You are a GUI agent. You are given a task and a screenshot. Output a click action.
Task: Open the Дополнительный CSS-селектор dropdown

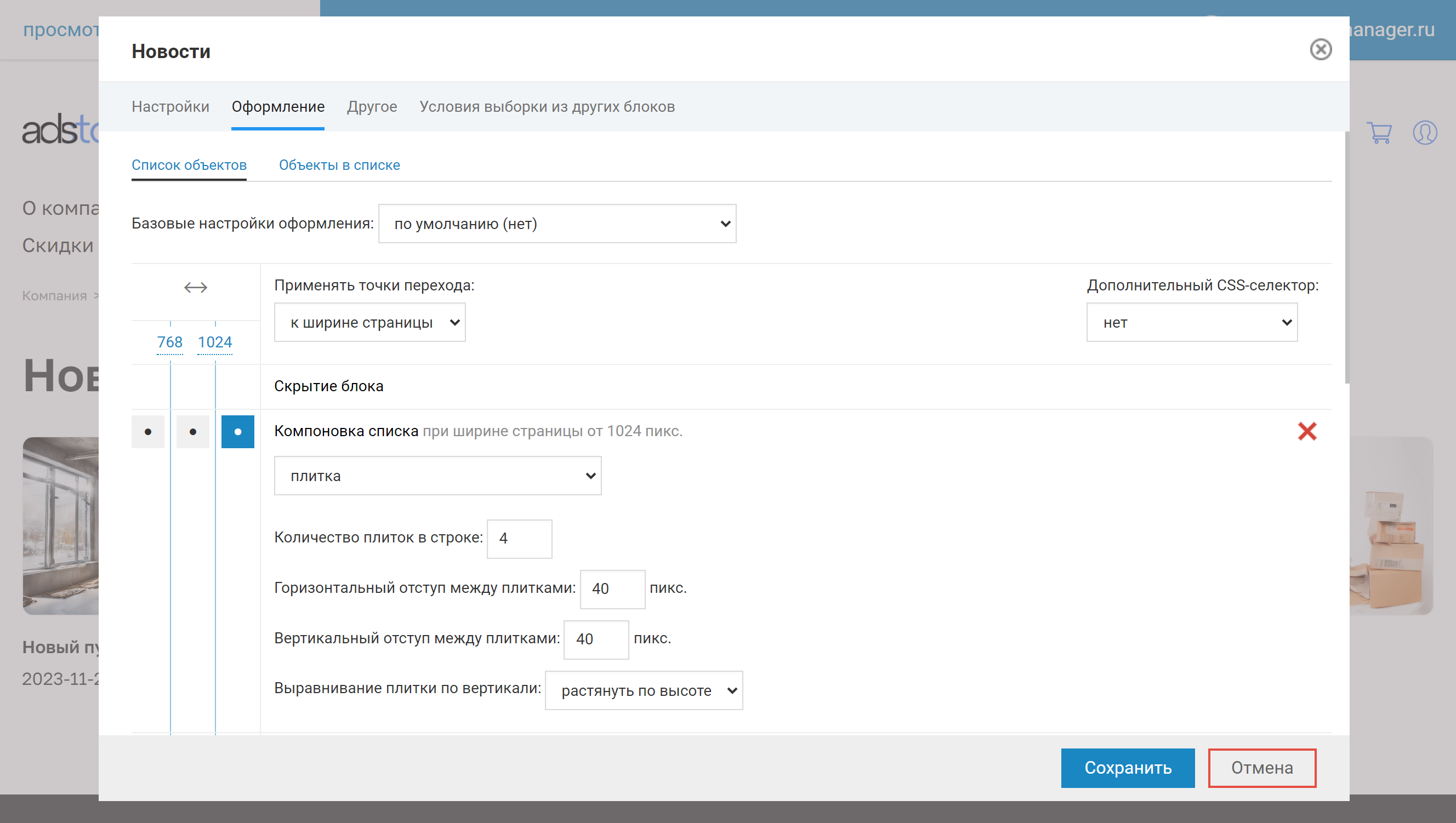pos(1191,322)
